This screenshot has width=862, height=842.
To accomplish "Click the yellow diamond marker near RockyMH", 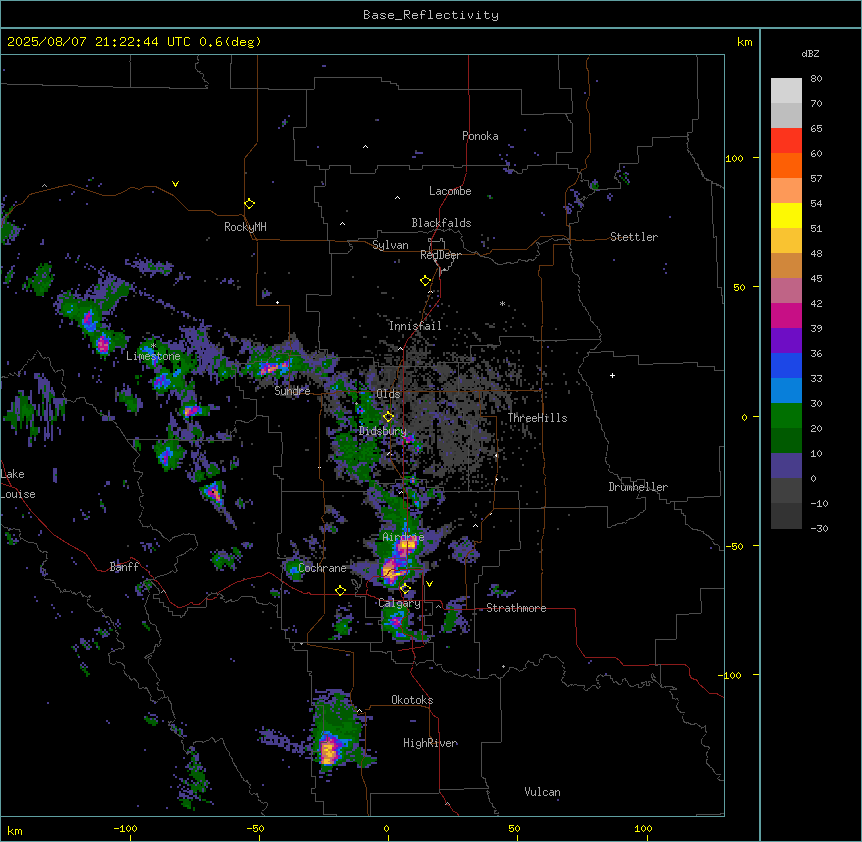I will [249, 204].
